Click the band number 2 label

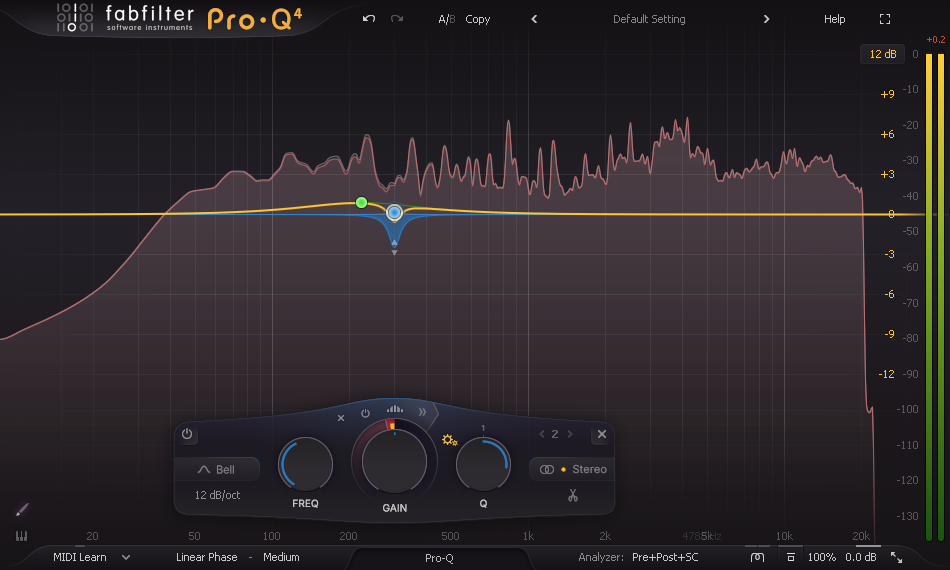pyautogui.click(x=555, y=434)
